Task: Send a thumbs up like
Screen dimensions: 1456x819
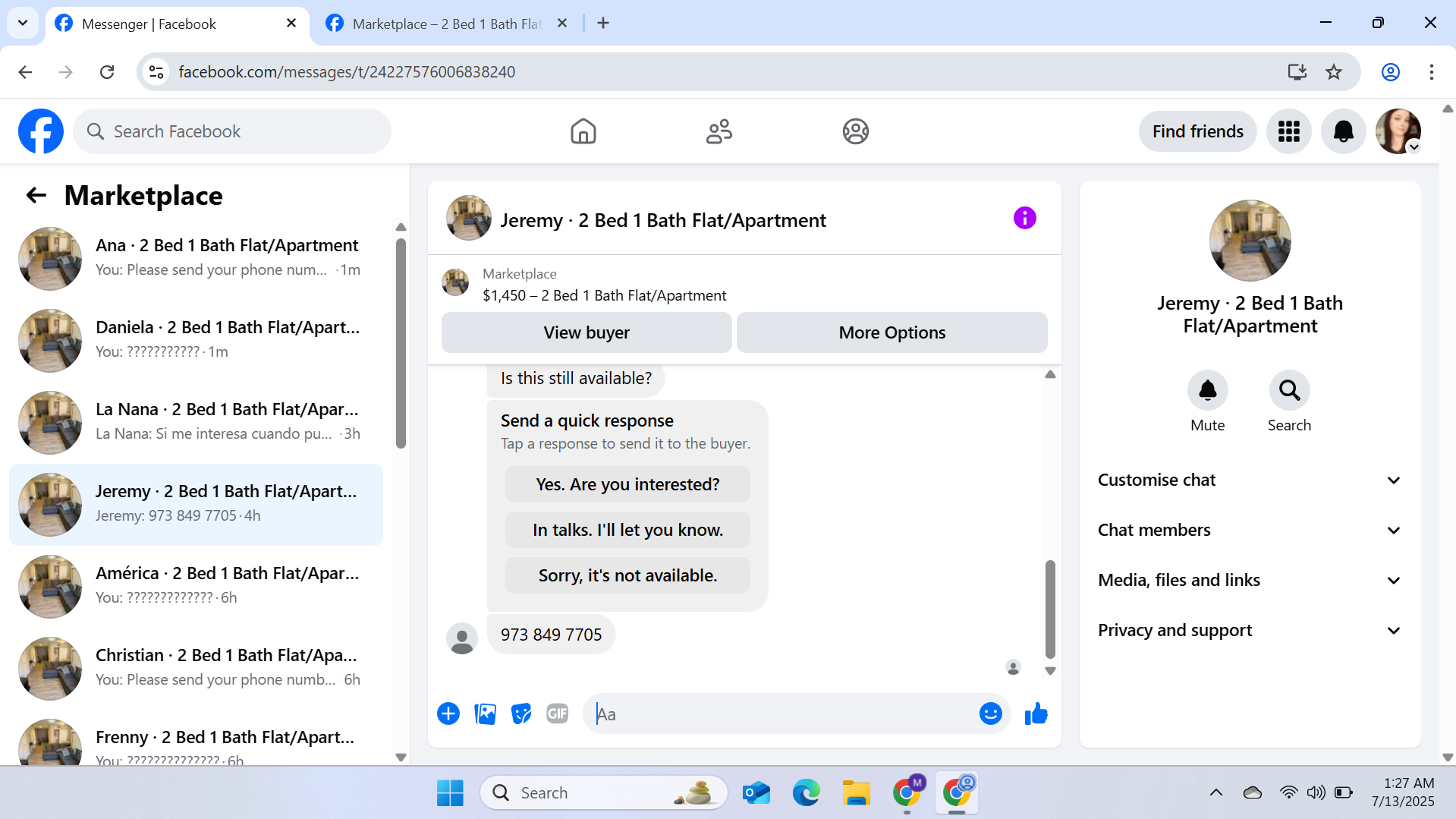Action: pyautogui.click(x=1036, y=713)
